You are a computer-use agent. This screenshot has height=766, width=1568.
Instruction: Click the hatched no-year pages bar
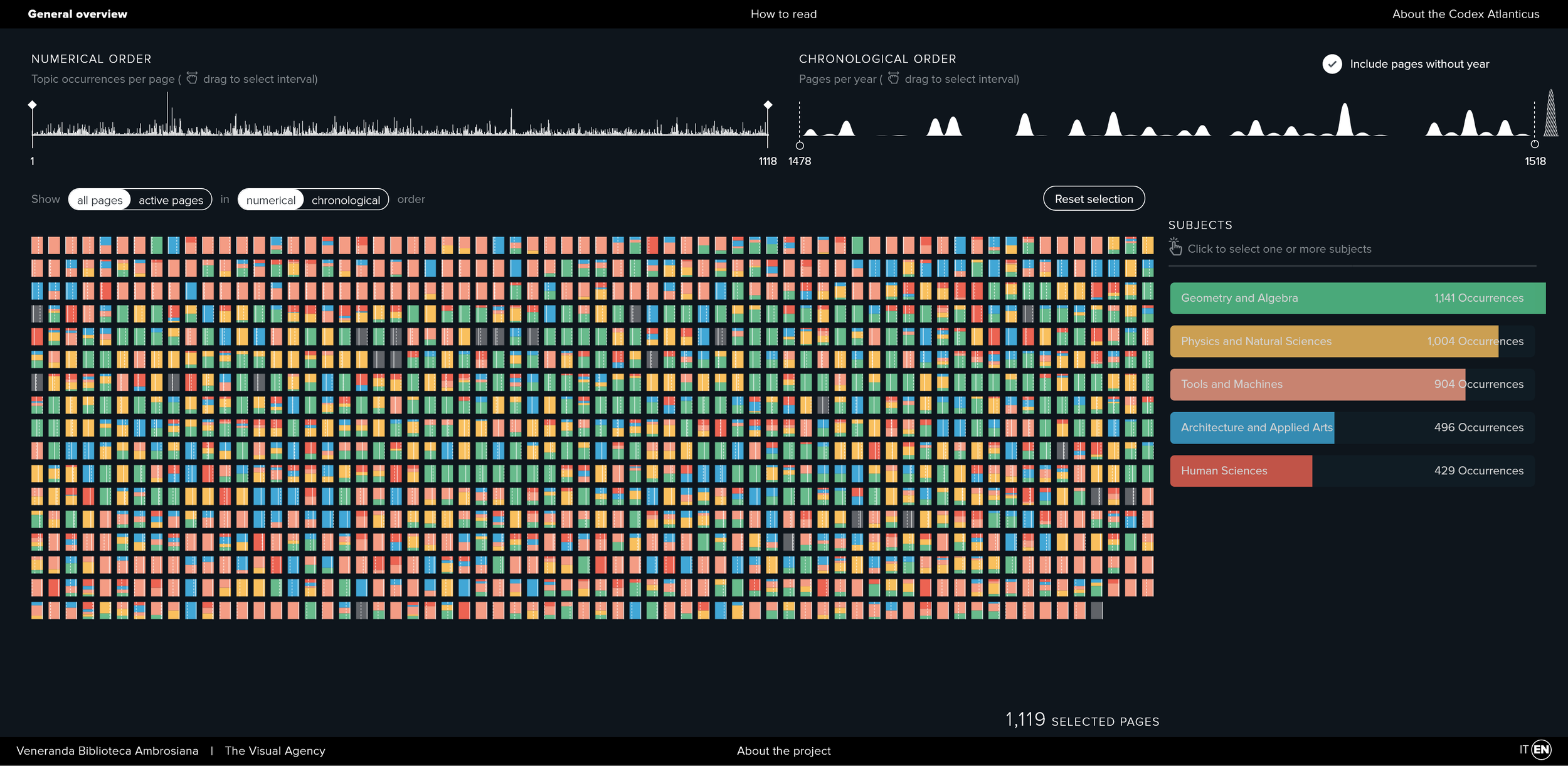(x=1551, y=113)
